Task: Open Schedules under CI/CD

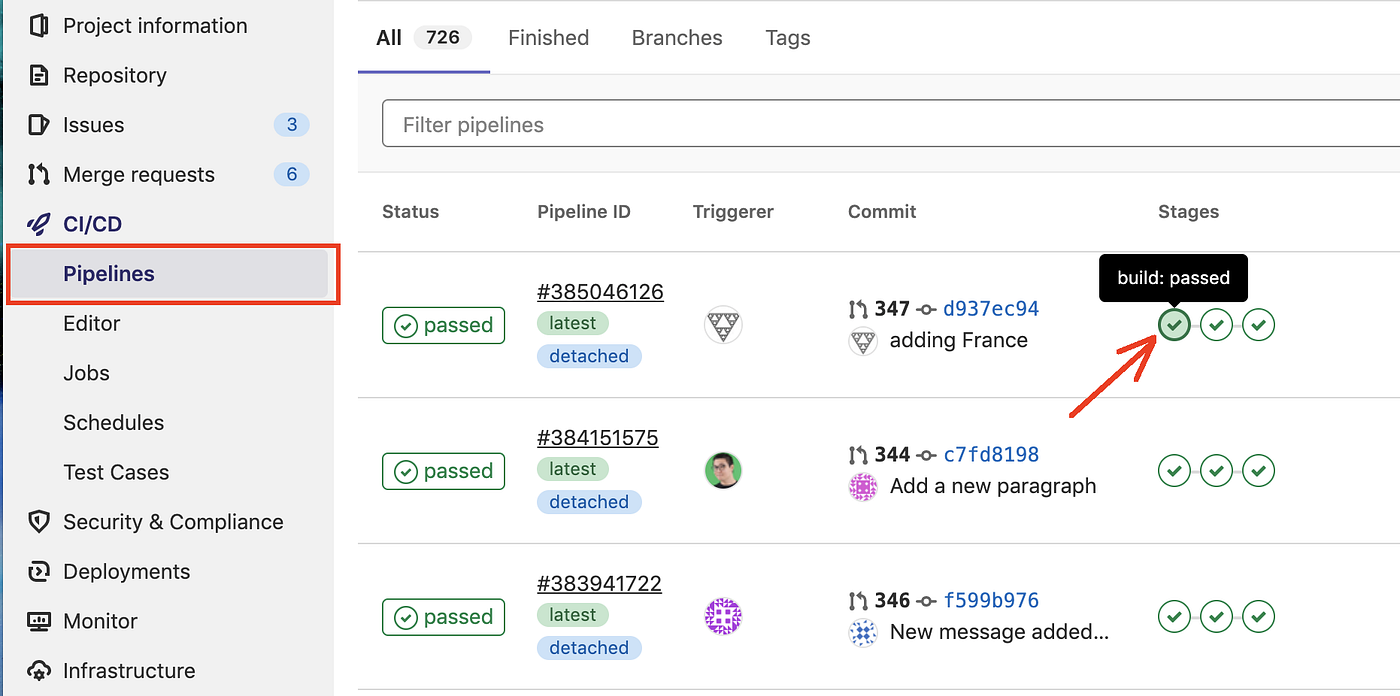Action: tap(113, 422)
